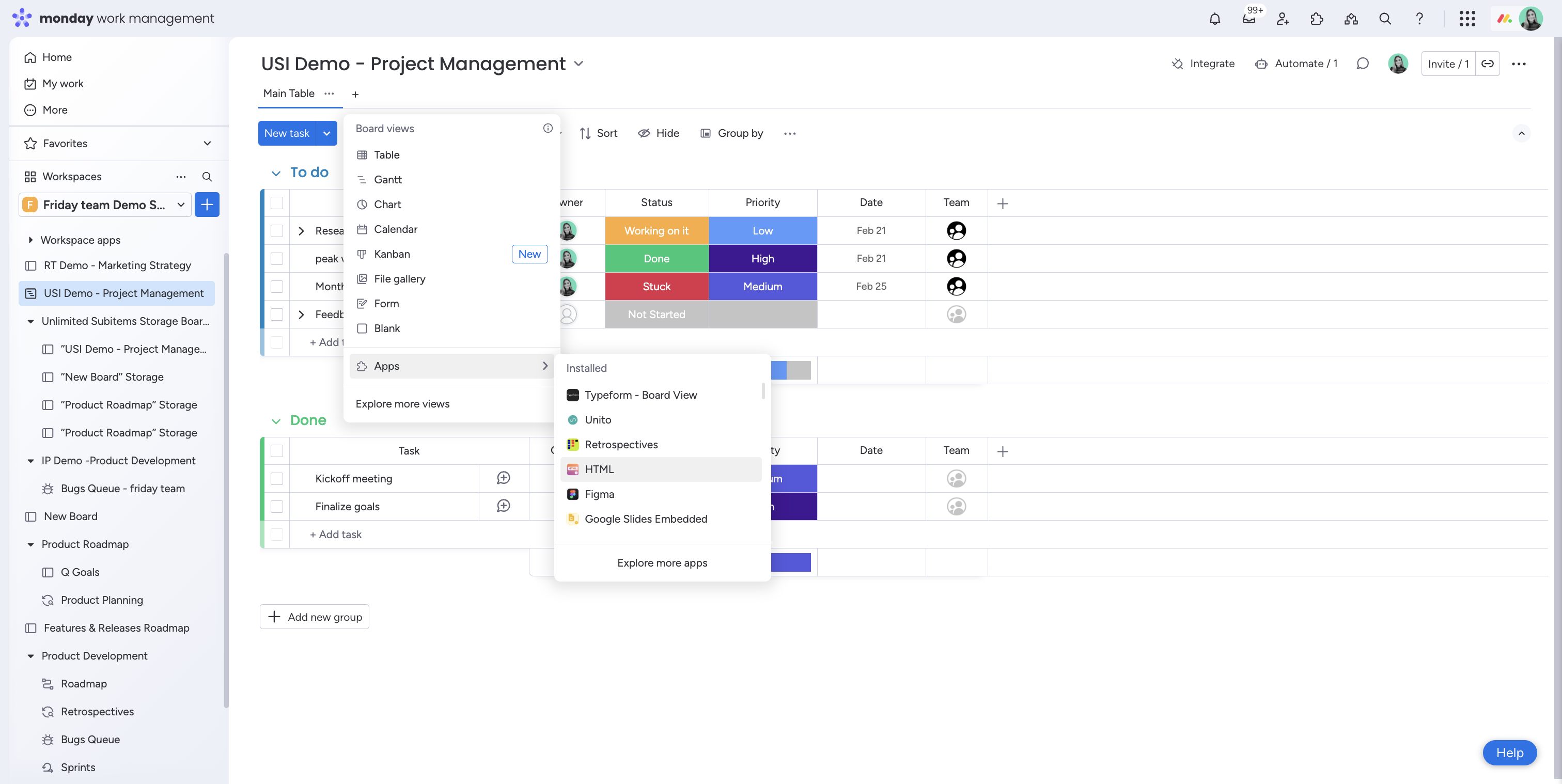Click the monday logo icon

(22, 18)
